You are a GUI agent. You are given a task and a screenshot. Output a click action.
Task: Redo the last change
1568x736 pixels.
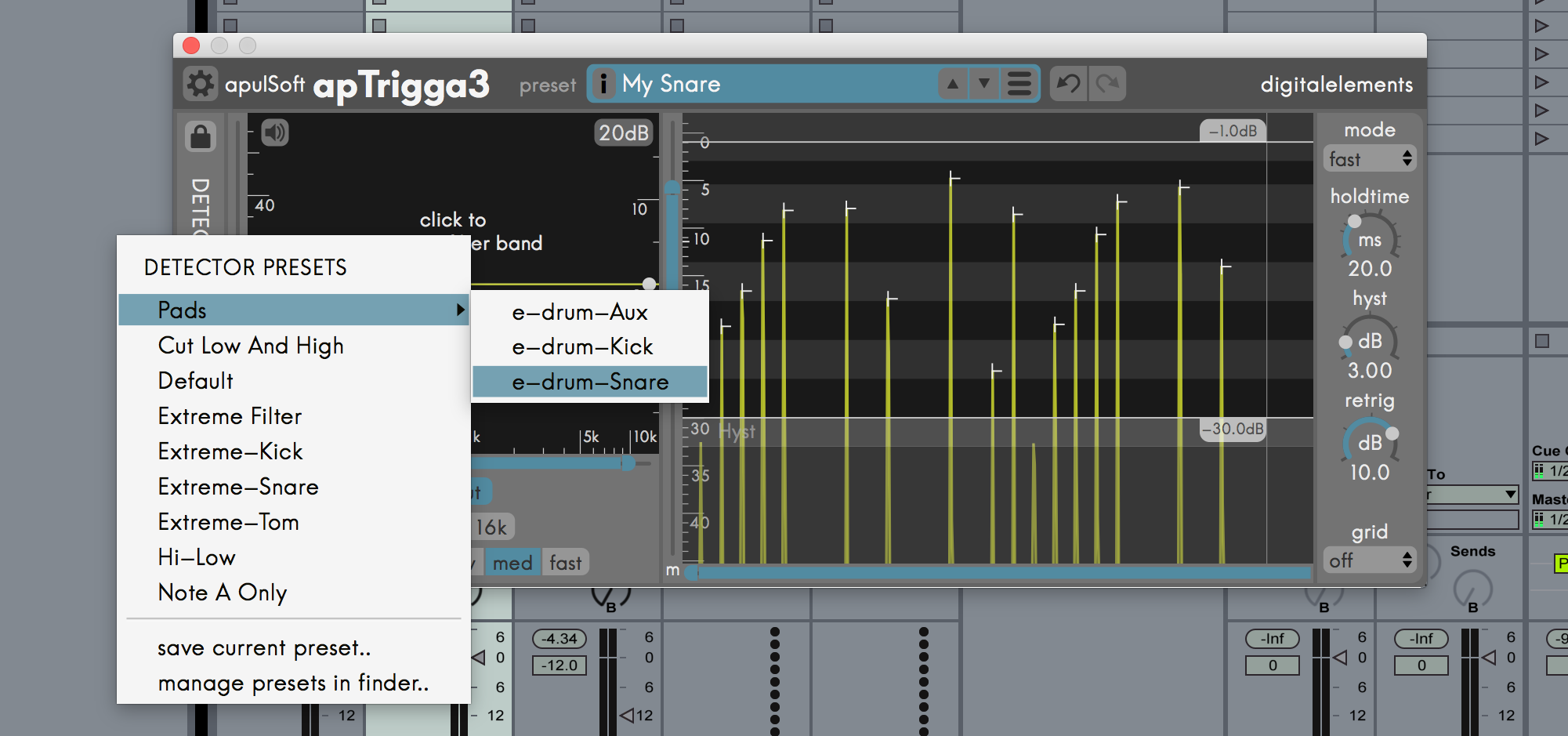(x=1107, y=84)
